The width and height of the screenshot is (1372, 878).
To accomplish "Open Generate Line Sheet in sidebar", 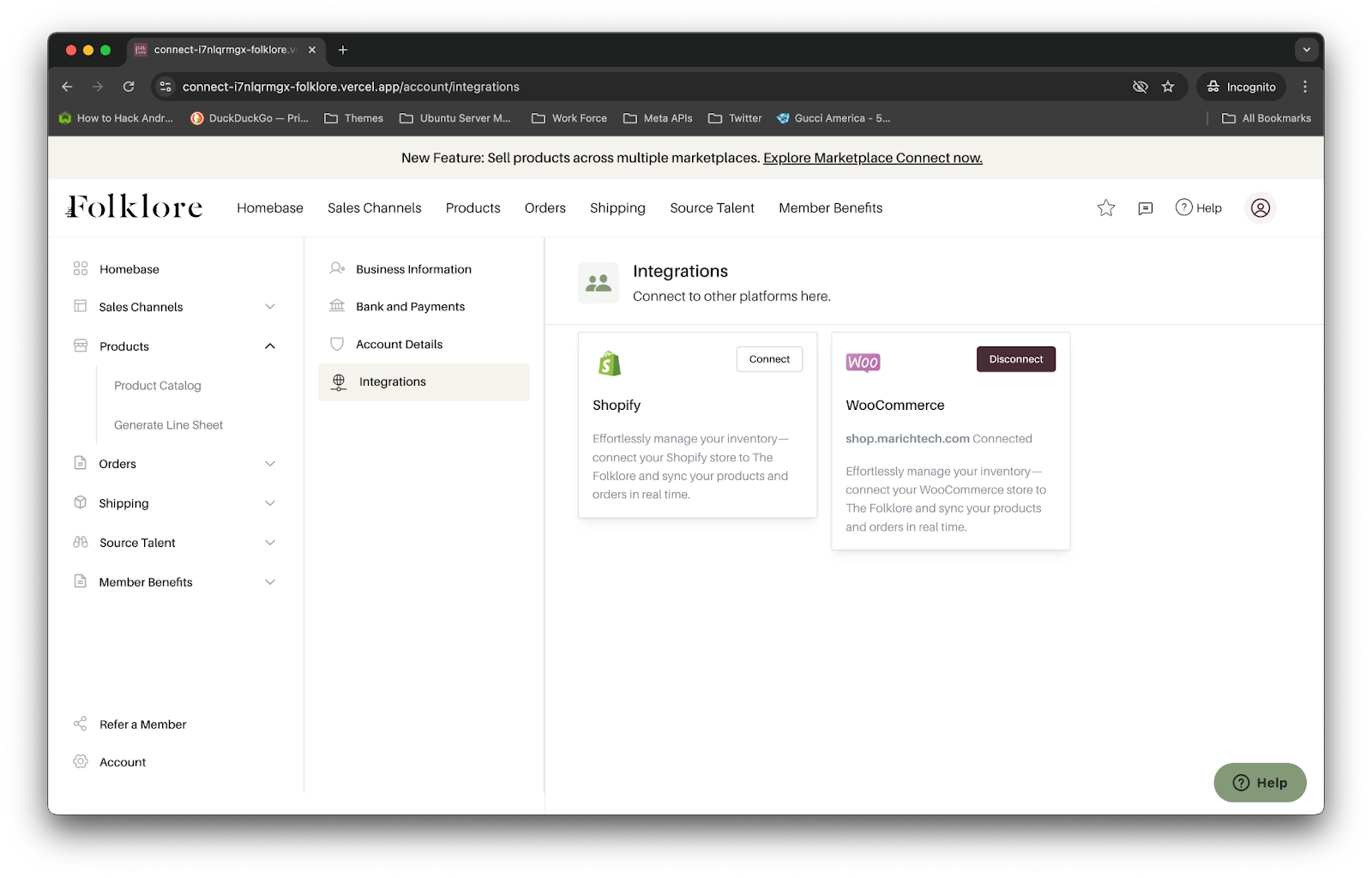I will [x=169, y=425].
